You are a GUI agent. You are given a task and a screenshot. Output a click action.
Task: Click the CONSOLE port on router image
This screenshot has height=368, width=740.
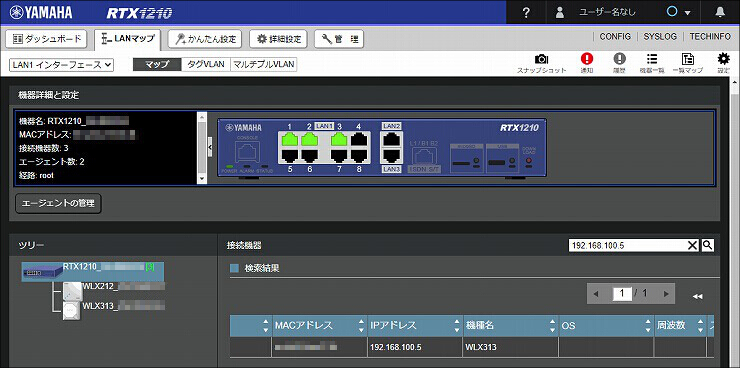tap(248, 151)
